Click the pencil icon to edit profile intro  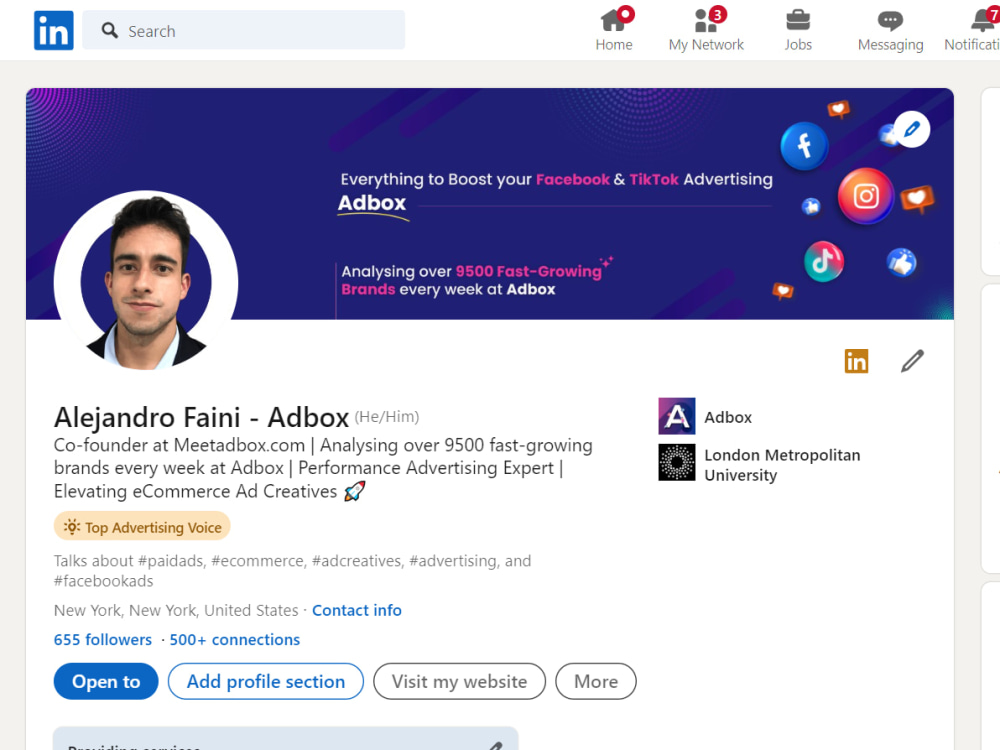[x=911, y=360]
